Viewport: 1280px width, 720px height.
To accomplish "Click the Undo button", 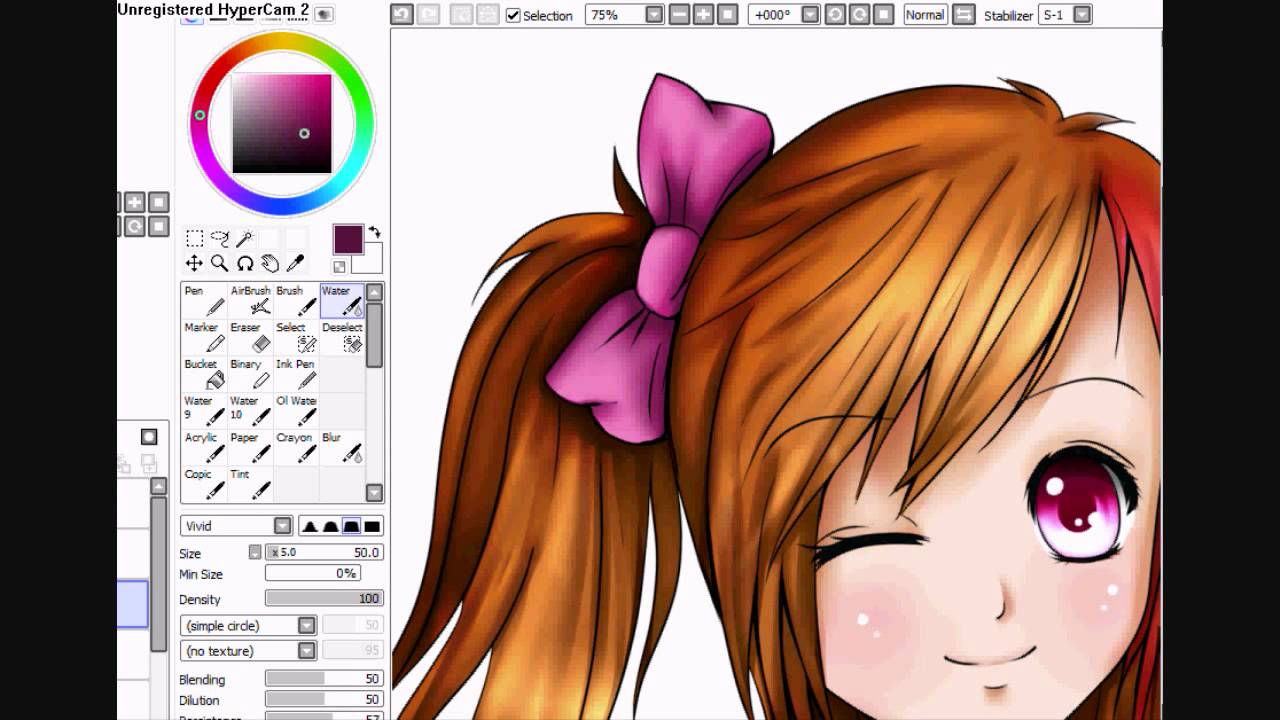I will click(x=401, y=15).
